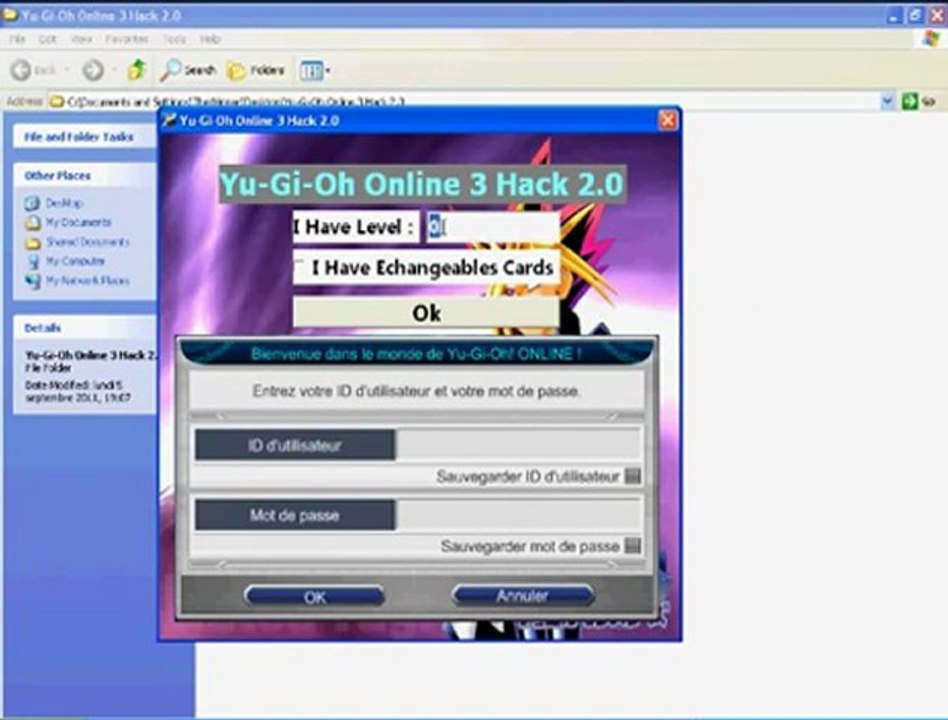Open the File menu
This screenshot has width=948, height=720.
18,39
